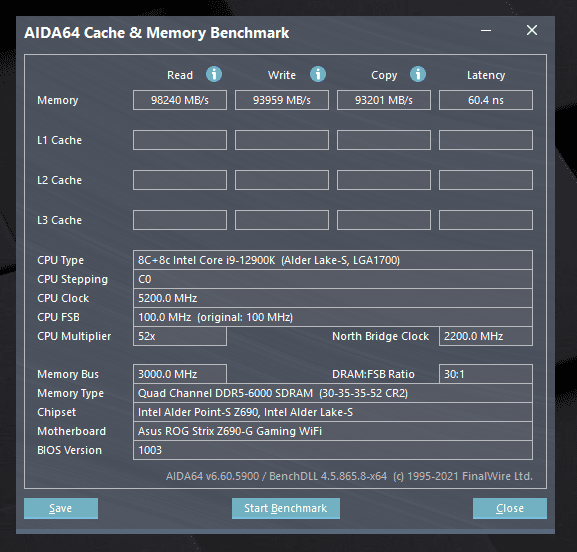The image size is (577, 552).
Task: Click the empty L1 Cache Write field
Action: 282,140
